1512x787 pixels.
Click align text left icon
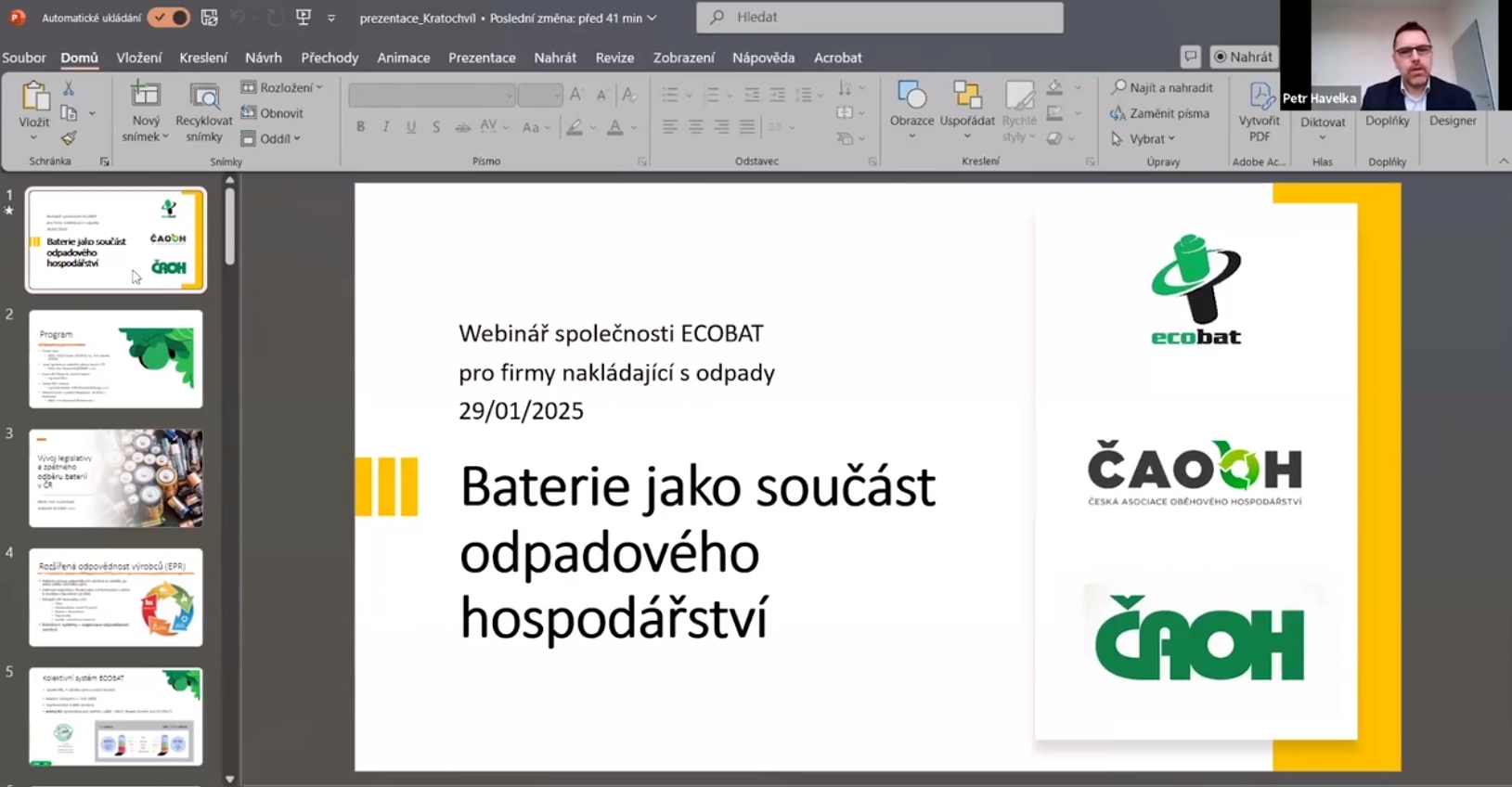[x=669, y=127]
